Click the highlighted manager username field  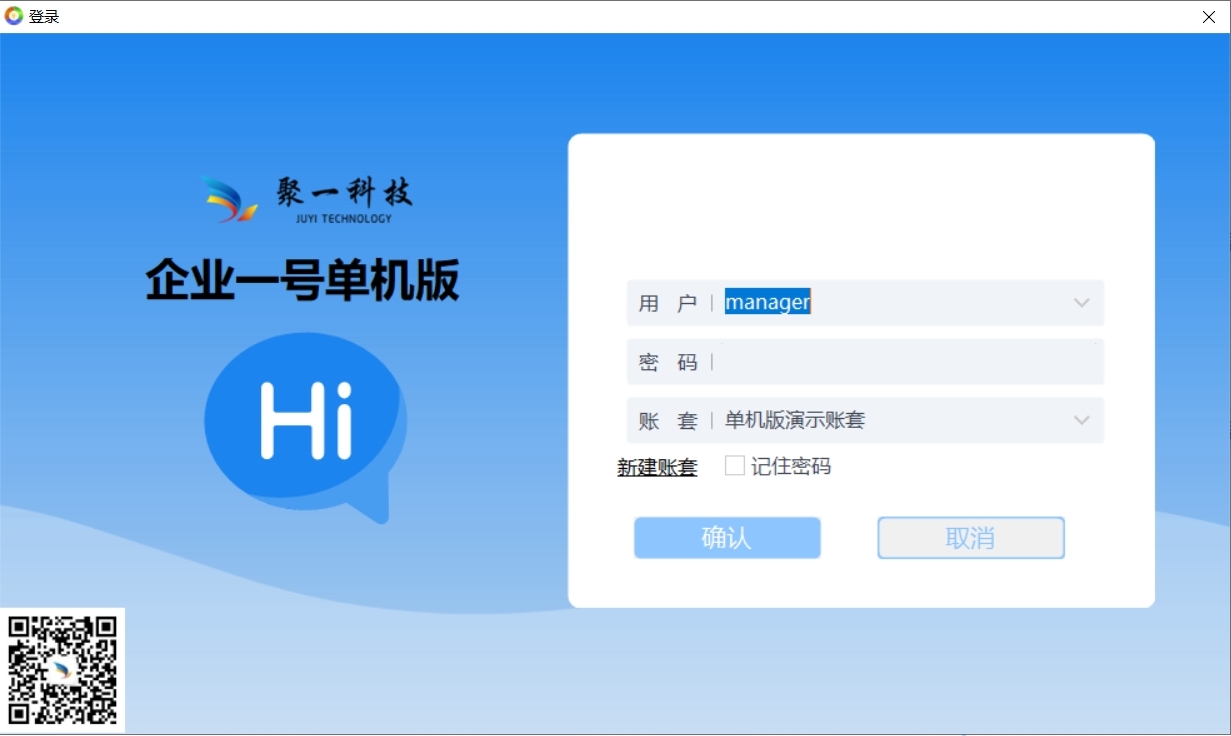(768, 302)
